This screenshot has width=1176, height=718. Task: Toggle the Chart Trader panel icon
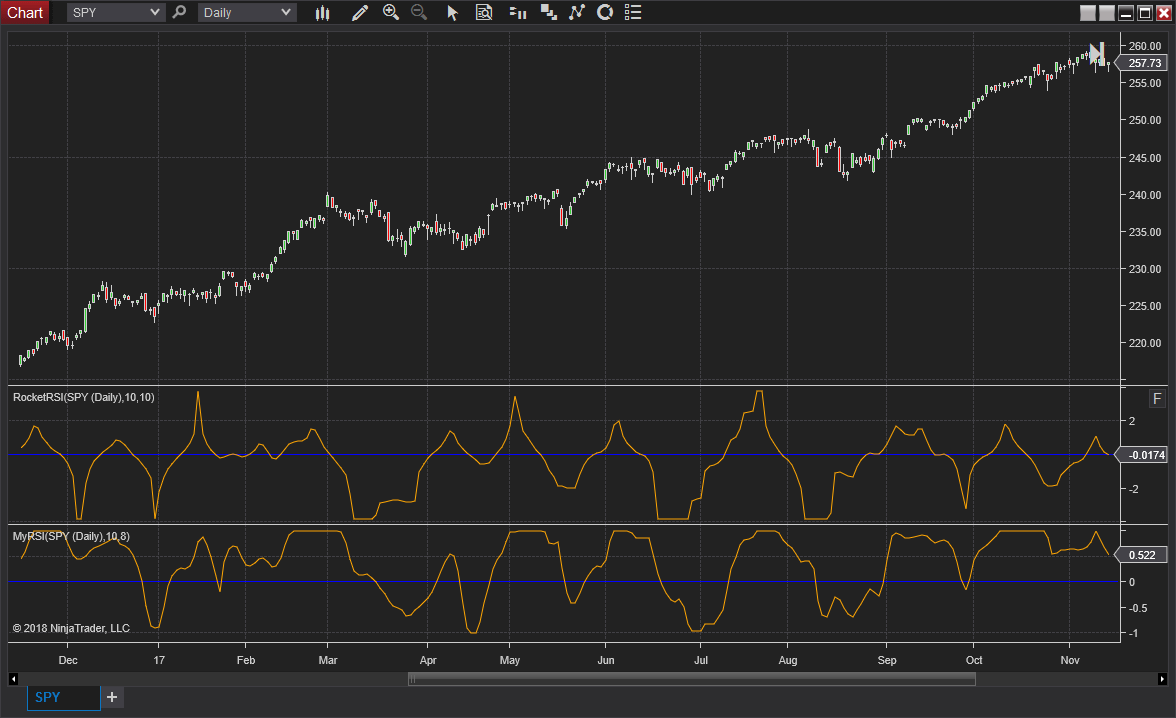tap(518, 13)
